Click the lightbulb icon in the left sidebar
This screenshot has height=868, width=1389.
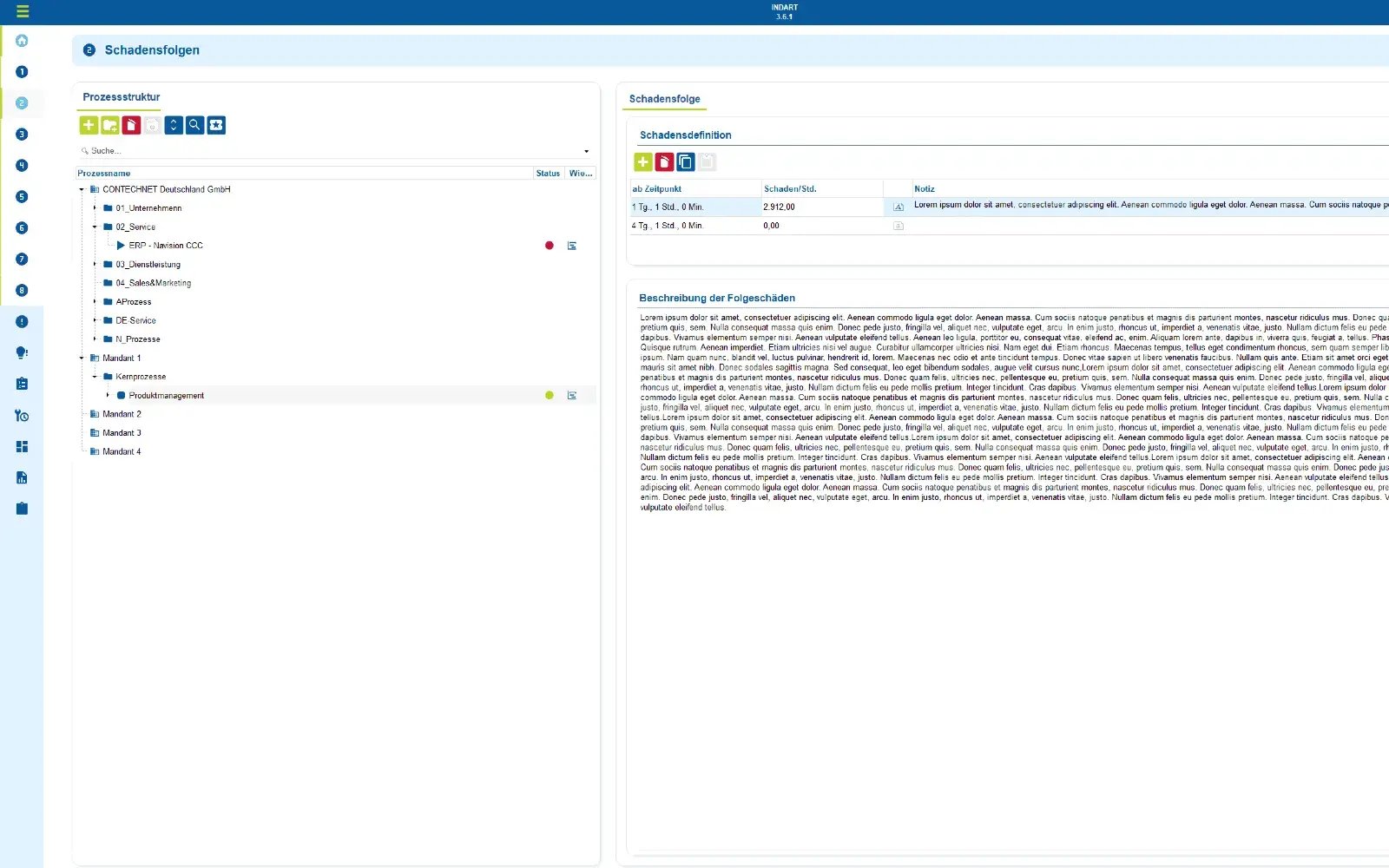(x=22, y=352)
